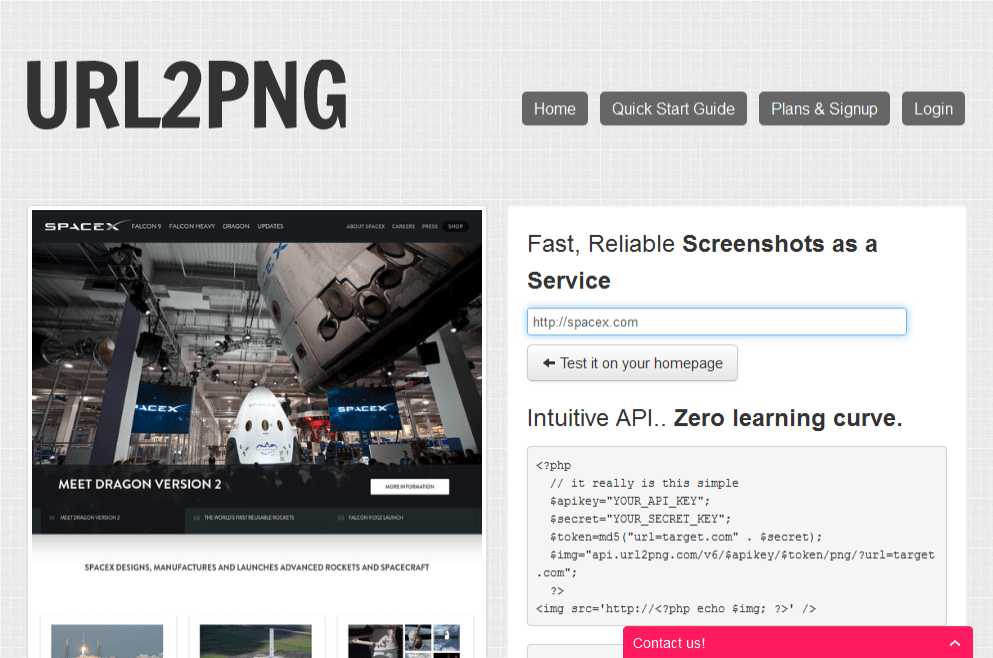
Task: Click the Login button
Action: tap(933, 109)
